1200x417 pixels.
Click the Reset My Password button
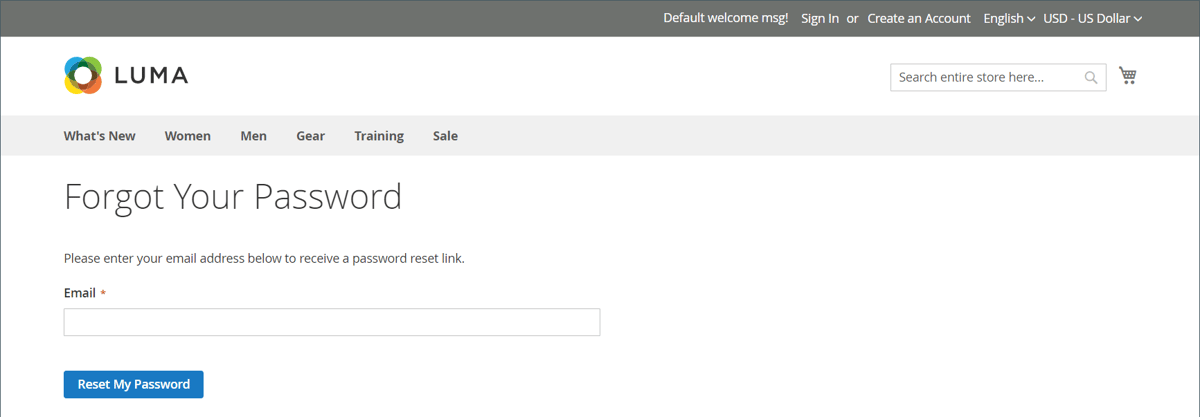click(134, 384)
